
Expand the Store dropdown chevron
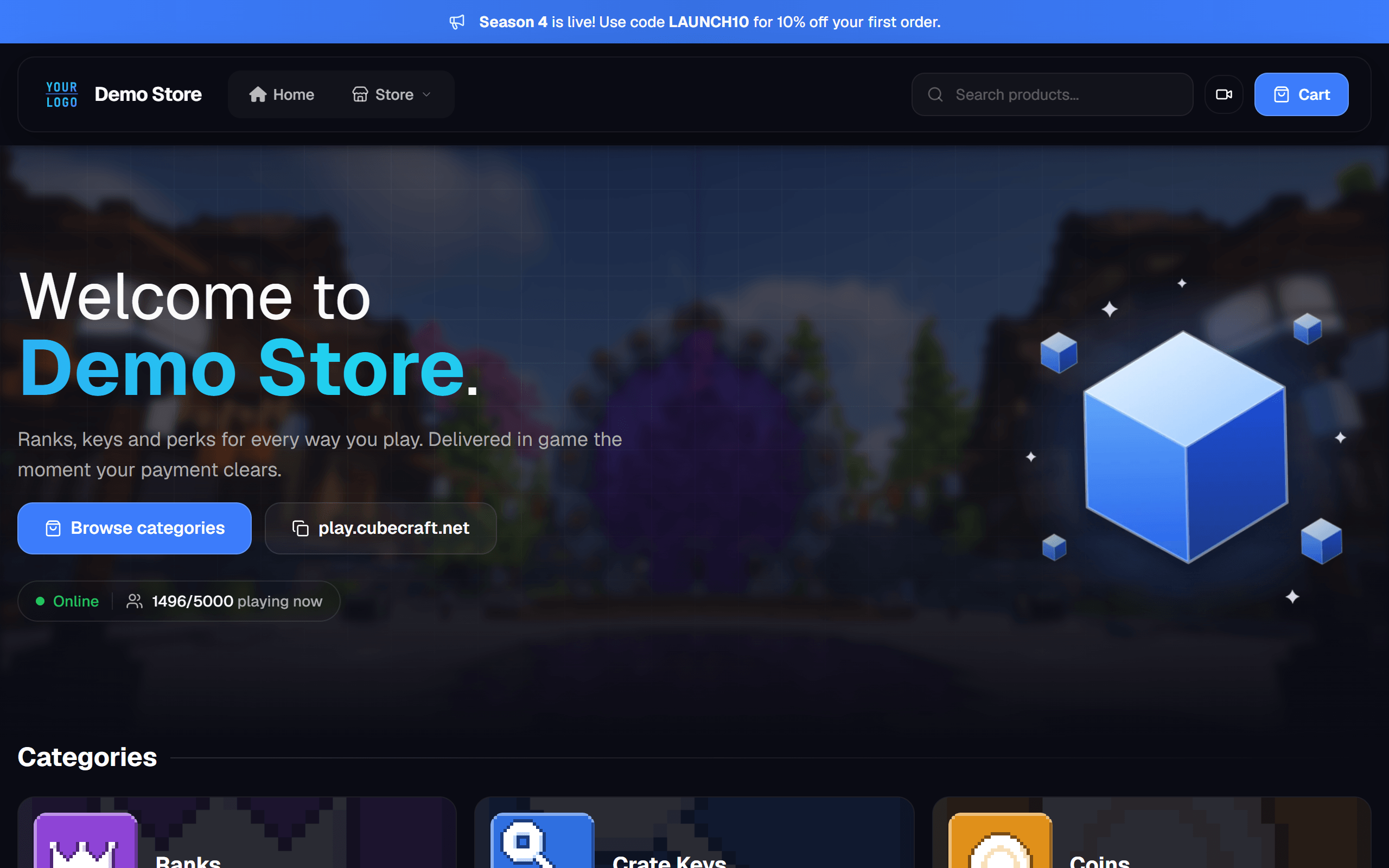(x=426, y=95)
